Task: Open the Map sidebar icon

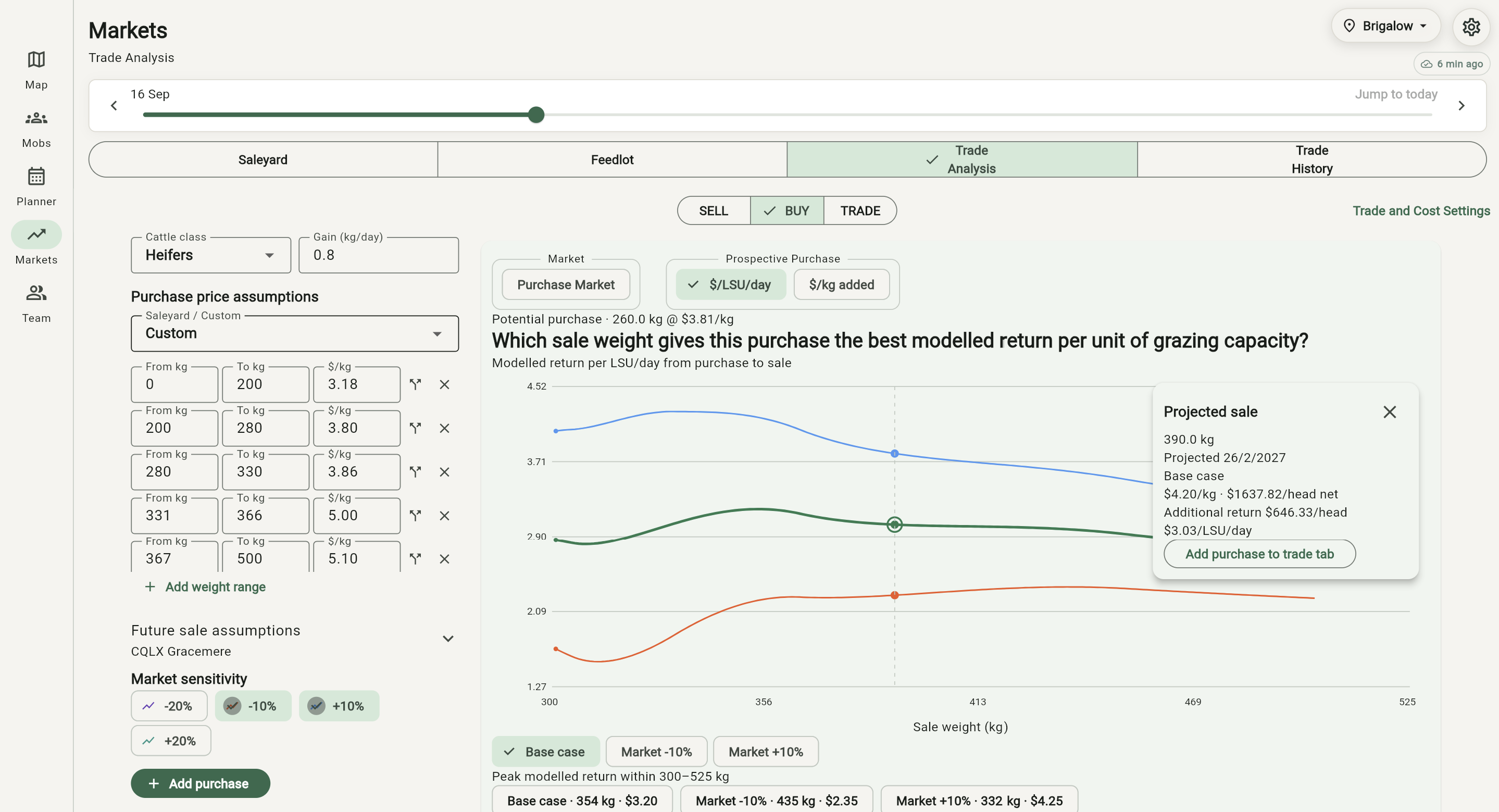Action: coord(36,59)
